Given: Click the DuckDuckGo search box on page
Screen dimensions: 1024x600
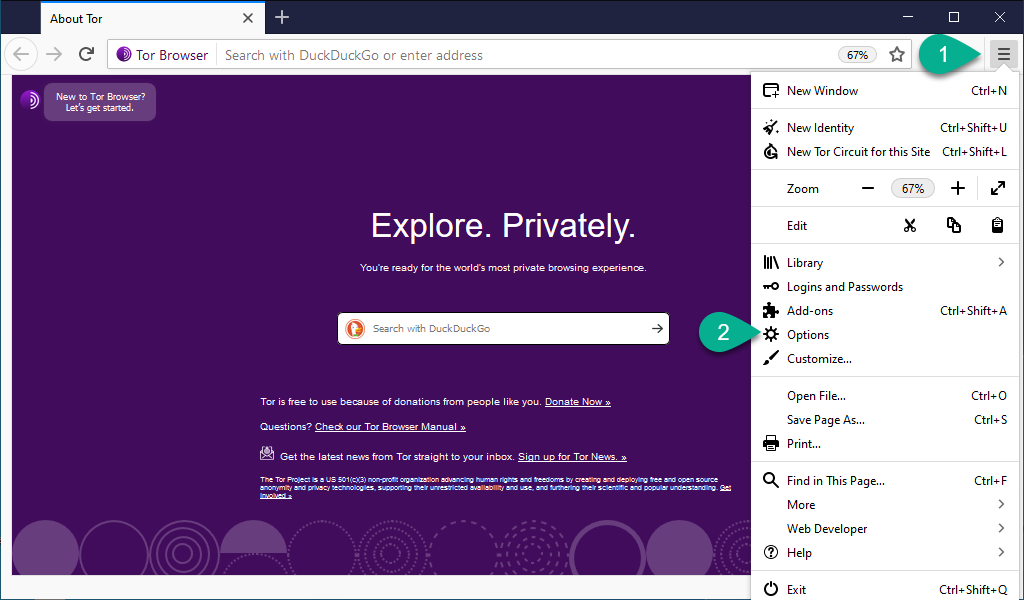Looking at the screenshot, I should (x=504, y=328).
